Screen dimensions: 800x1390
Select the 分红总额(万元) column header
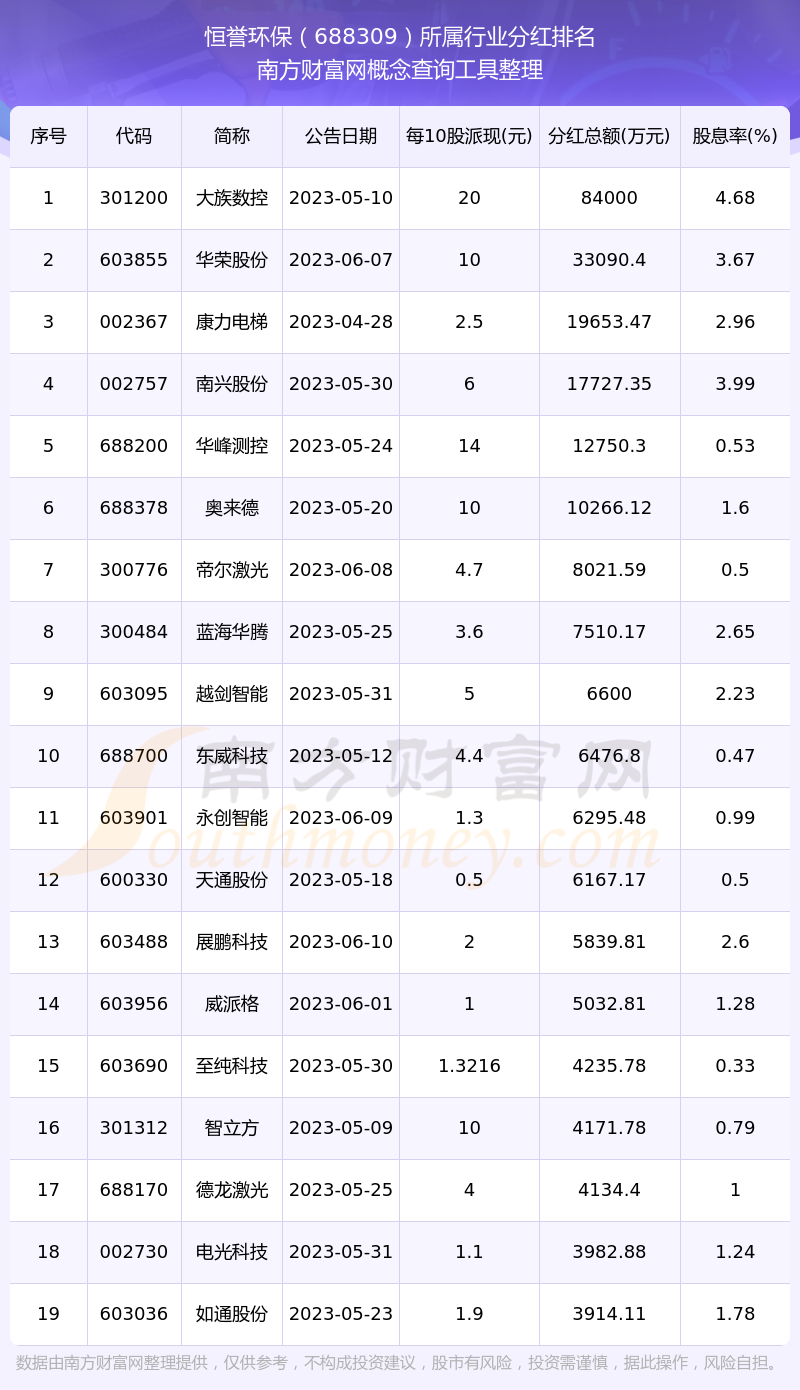point(609,136)
